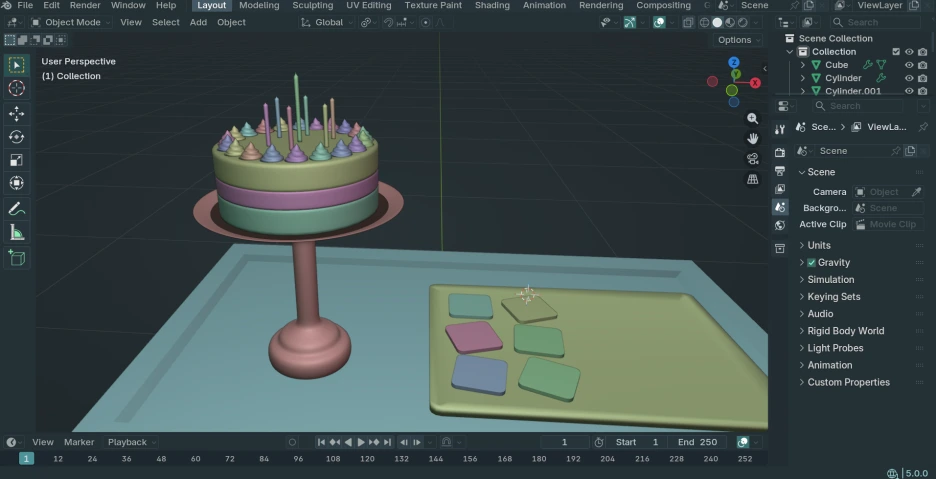Expand the Cylinder tree item
This screenshot has width=936, height=479.
pyautogui.click(x=802, y=78)
